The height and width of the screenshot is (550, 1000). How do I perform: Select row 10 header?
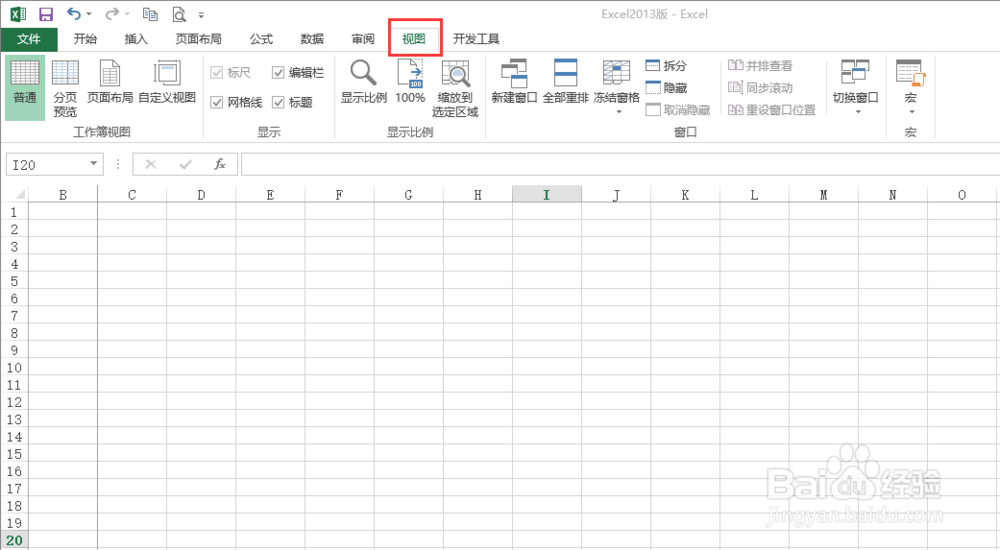(x=15, y=368)
